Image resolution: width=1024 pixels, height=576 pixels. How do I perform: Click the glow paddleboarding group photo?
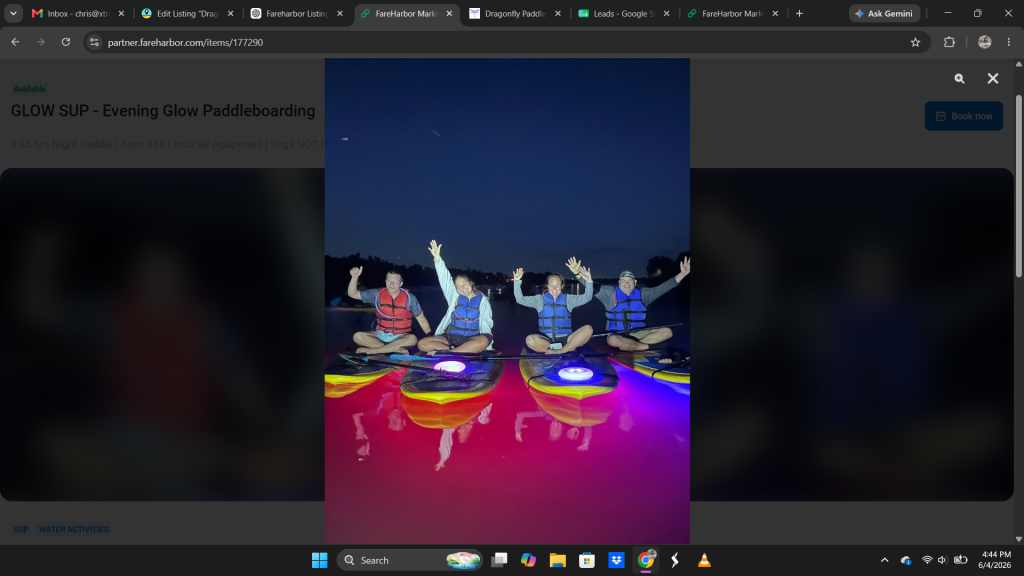507,301
